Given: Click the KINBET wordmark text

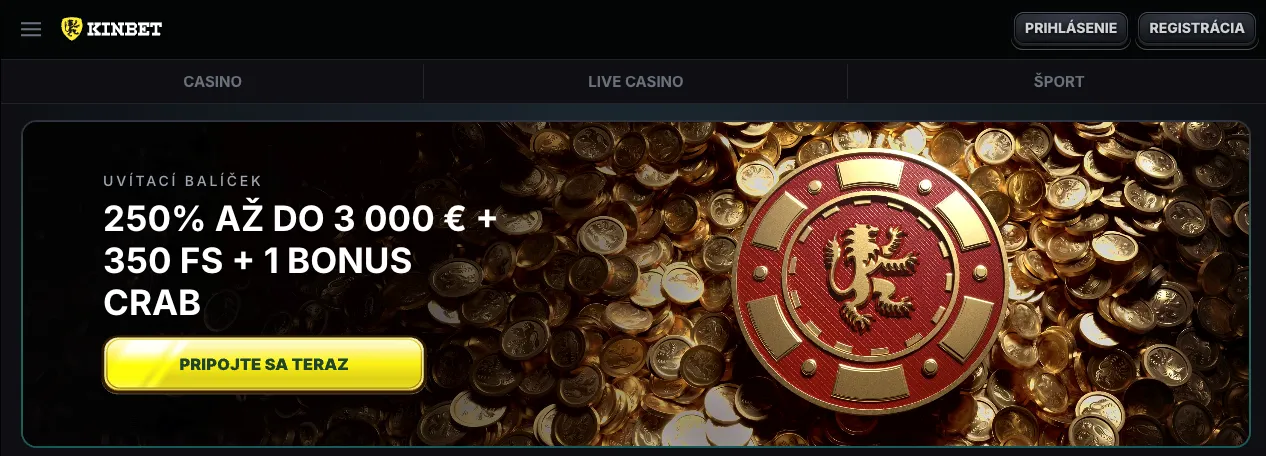Looking at the screenshot, I should (x=124, y=29).
